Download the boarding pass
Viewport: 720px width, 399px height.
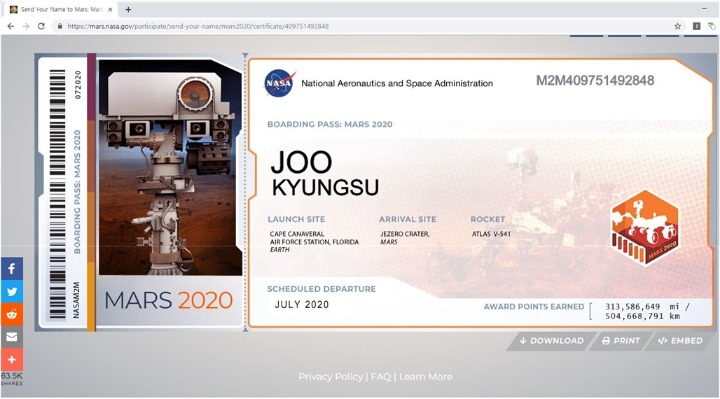pos(552,341)
